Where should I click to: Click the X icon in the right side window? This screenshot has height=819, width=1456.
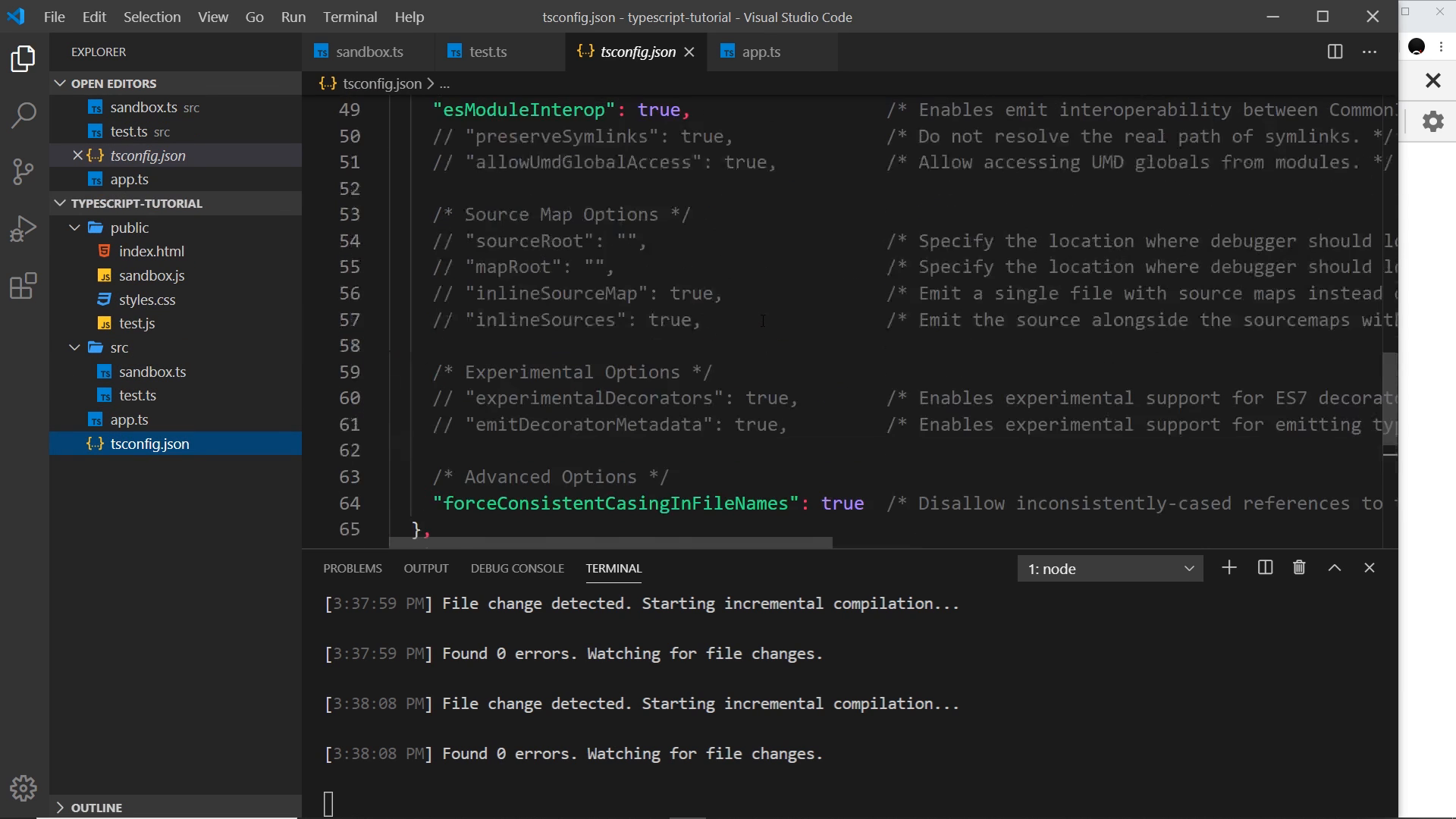click(x=1433, y=80)
